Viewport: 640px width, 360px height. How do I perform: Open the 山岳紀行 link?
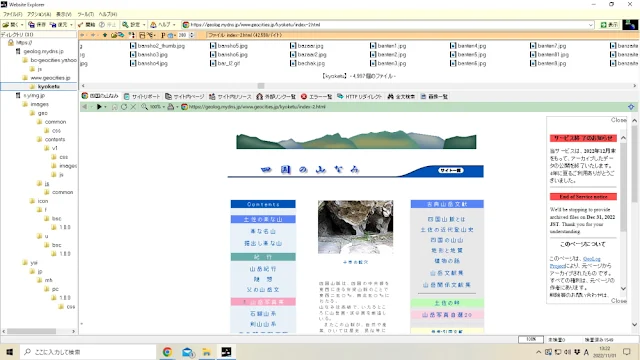[263, 269]
